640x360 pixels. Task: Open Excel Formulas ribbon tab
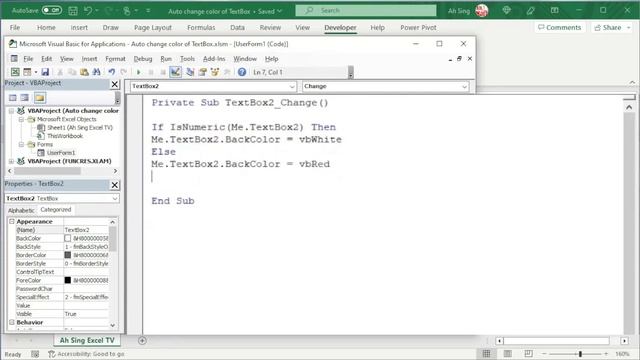[x=201, y=27]
